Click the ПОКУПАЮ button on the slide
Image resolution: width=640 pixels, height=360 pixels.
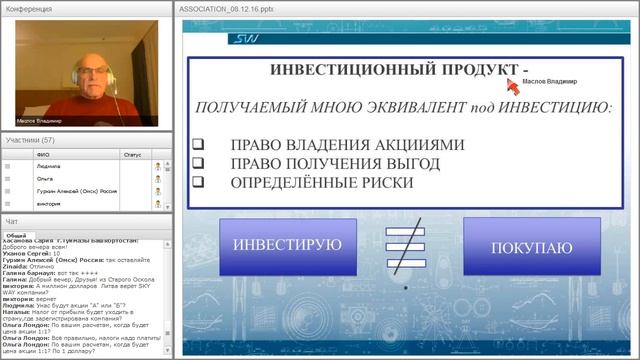click(532, 246)
